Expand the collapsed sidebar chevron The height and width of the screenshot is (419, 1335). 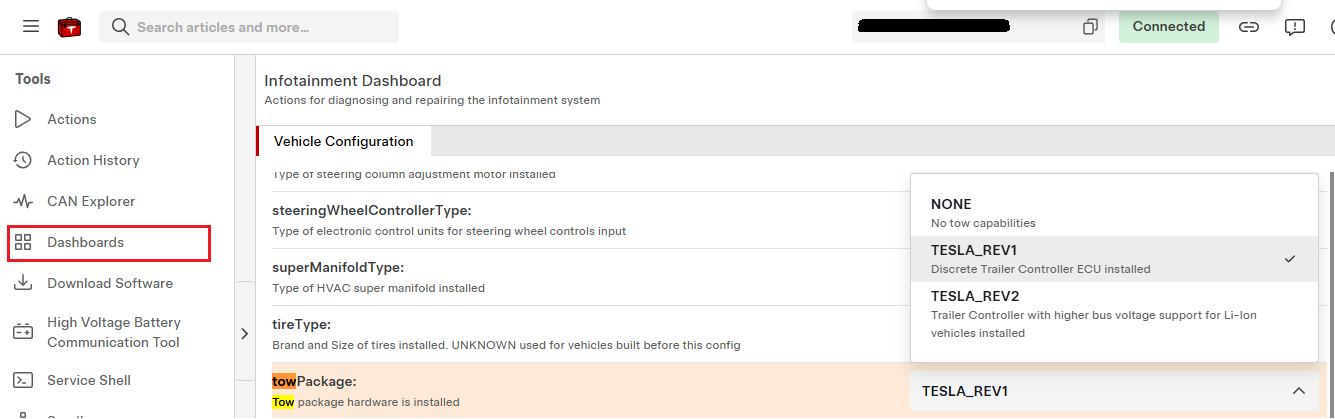245,334
